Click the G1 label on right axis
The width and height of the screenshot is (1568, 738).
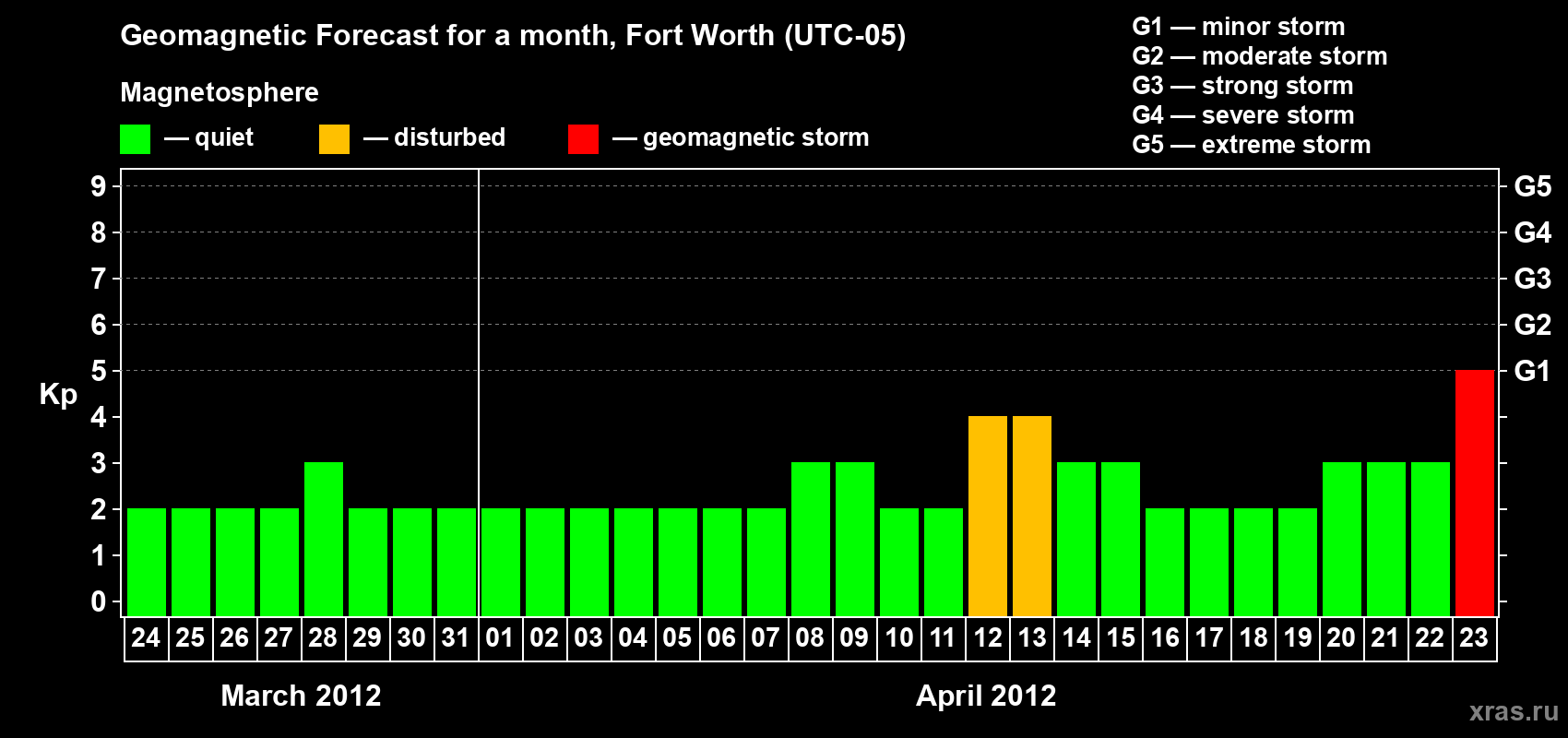[x=1533, y=371]
